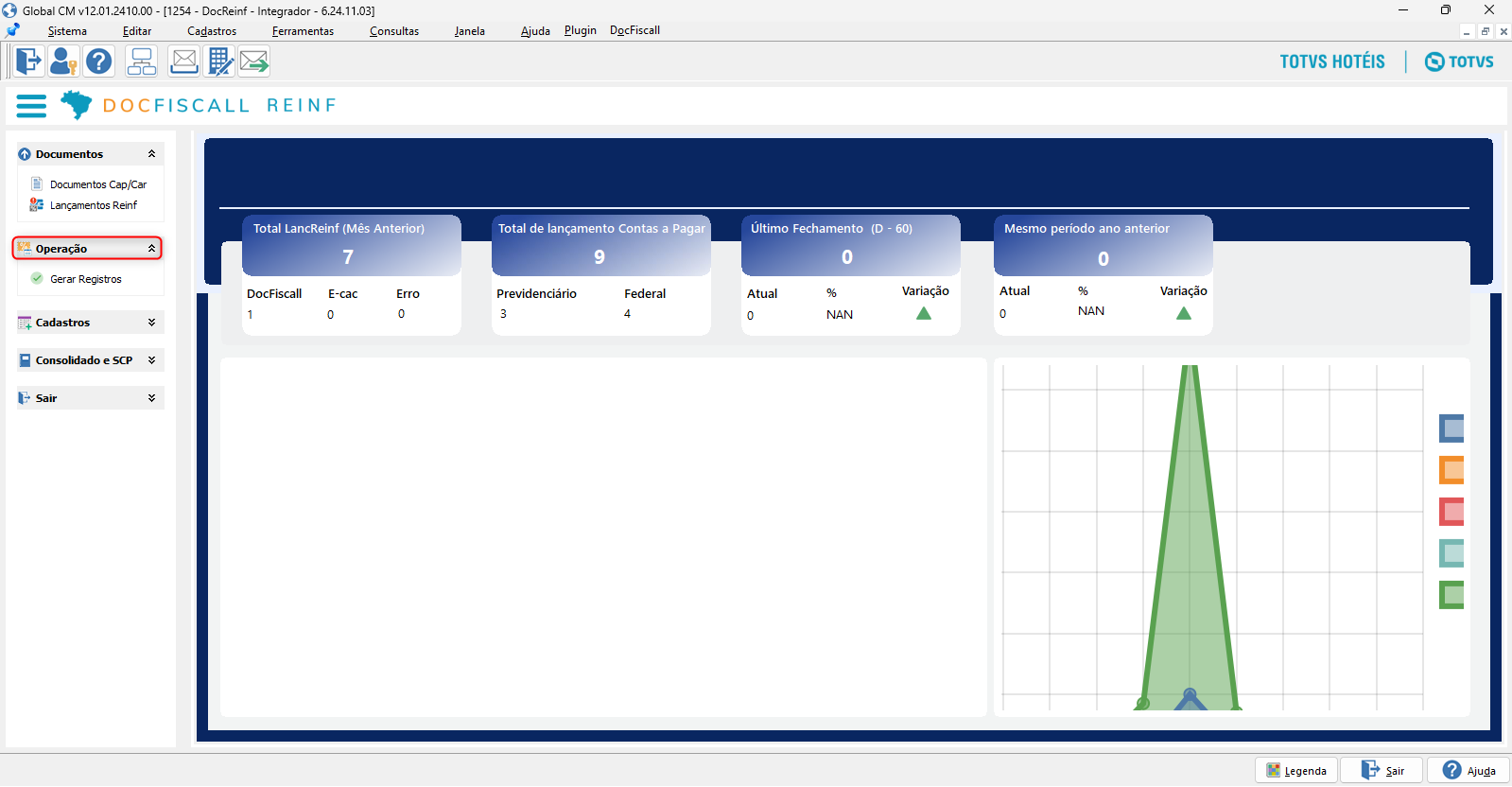Image resolution: width=1512 pixels, height=787 pixels.
Task: Expand the Cadastros sidebar section
Action: click(x=151, y=323)
